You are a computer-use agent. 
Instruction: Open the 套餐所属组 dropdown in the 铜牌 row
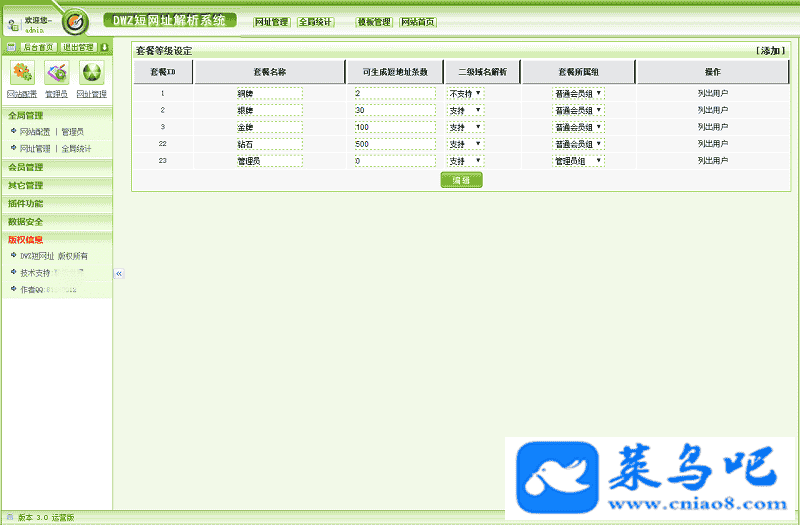coord(578,93)
